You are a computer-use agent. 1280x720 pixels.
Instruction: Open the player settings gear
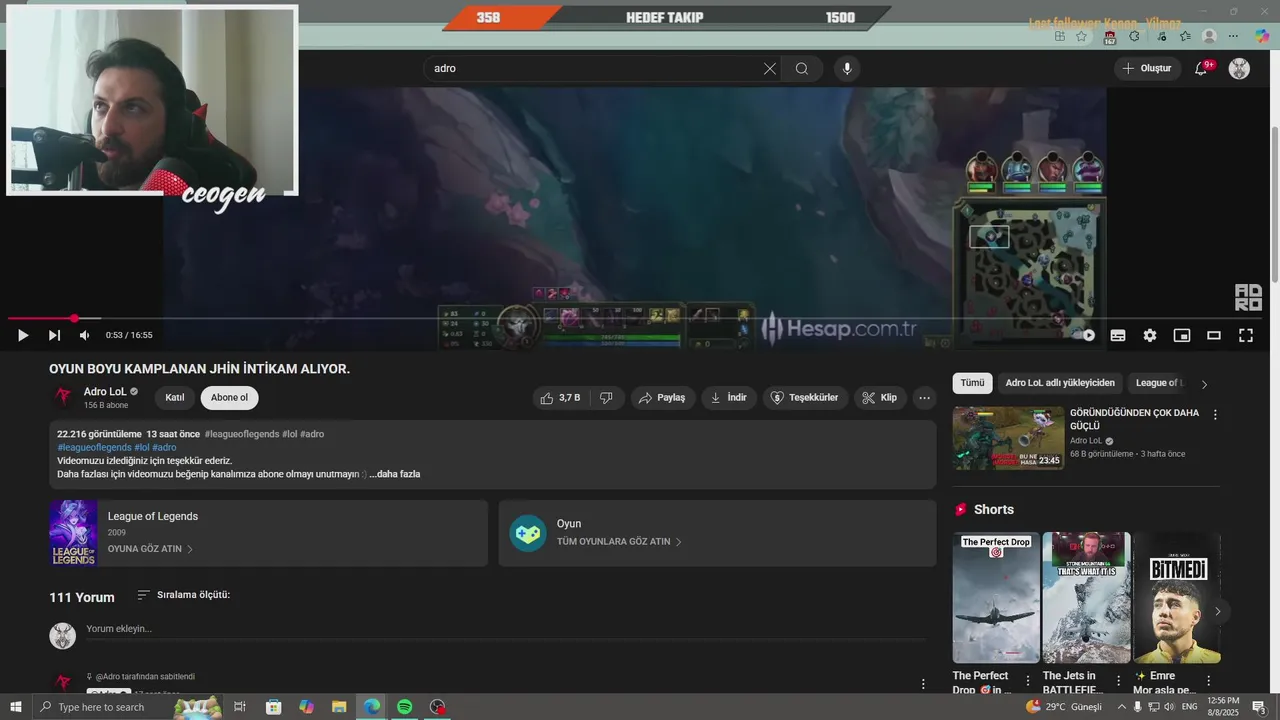pyautogui.click(x=1150, y=335)
